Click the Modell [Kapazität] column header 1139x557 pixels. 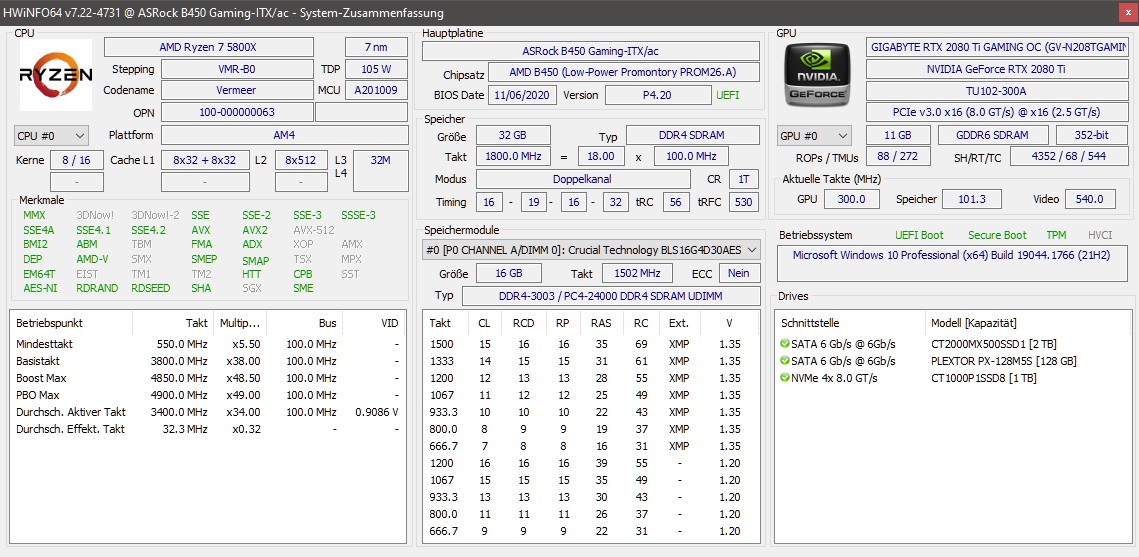(x=973, y=322)
